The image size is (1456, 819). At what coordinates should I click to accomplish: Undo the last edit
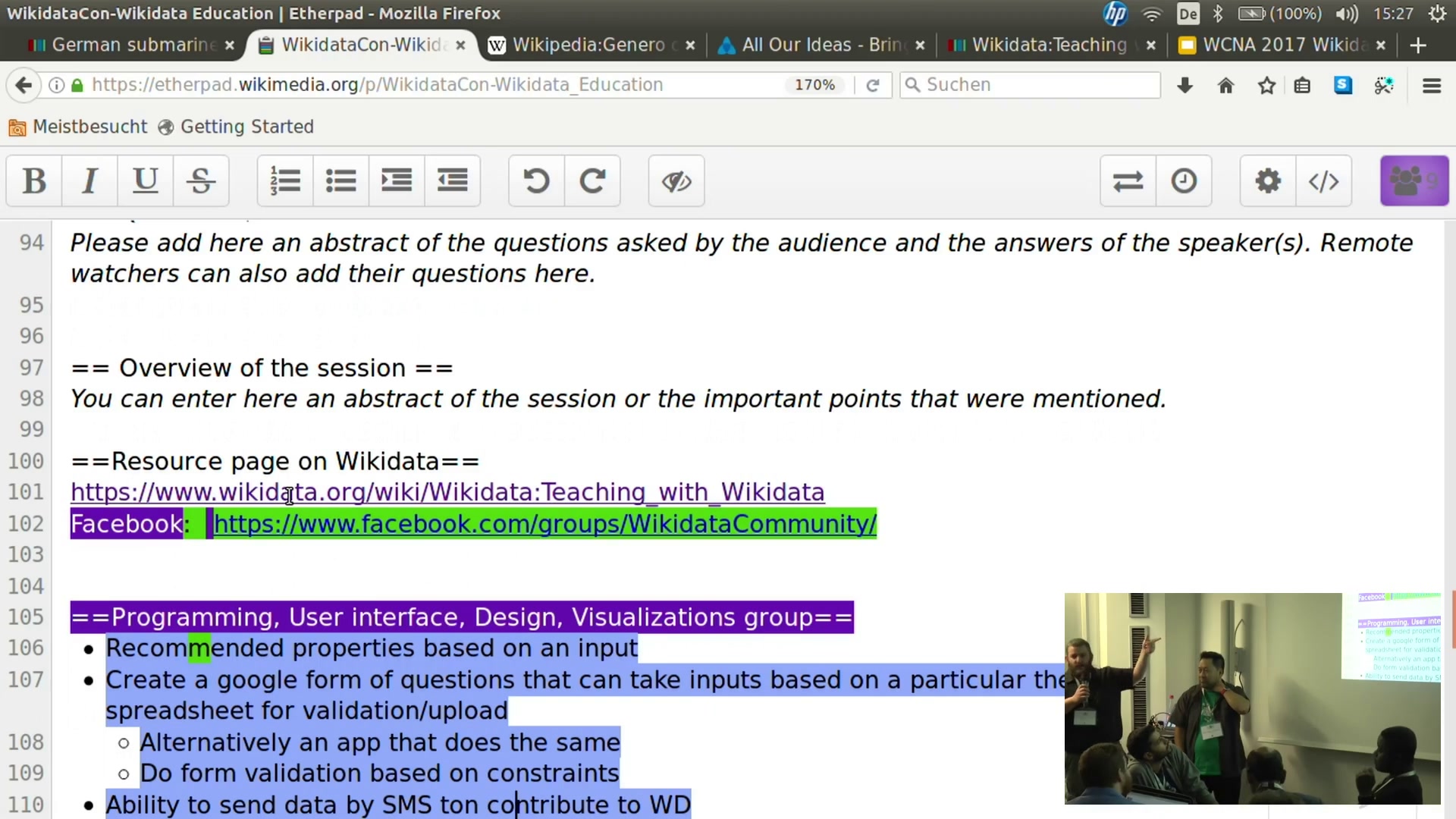pos(537,181)
